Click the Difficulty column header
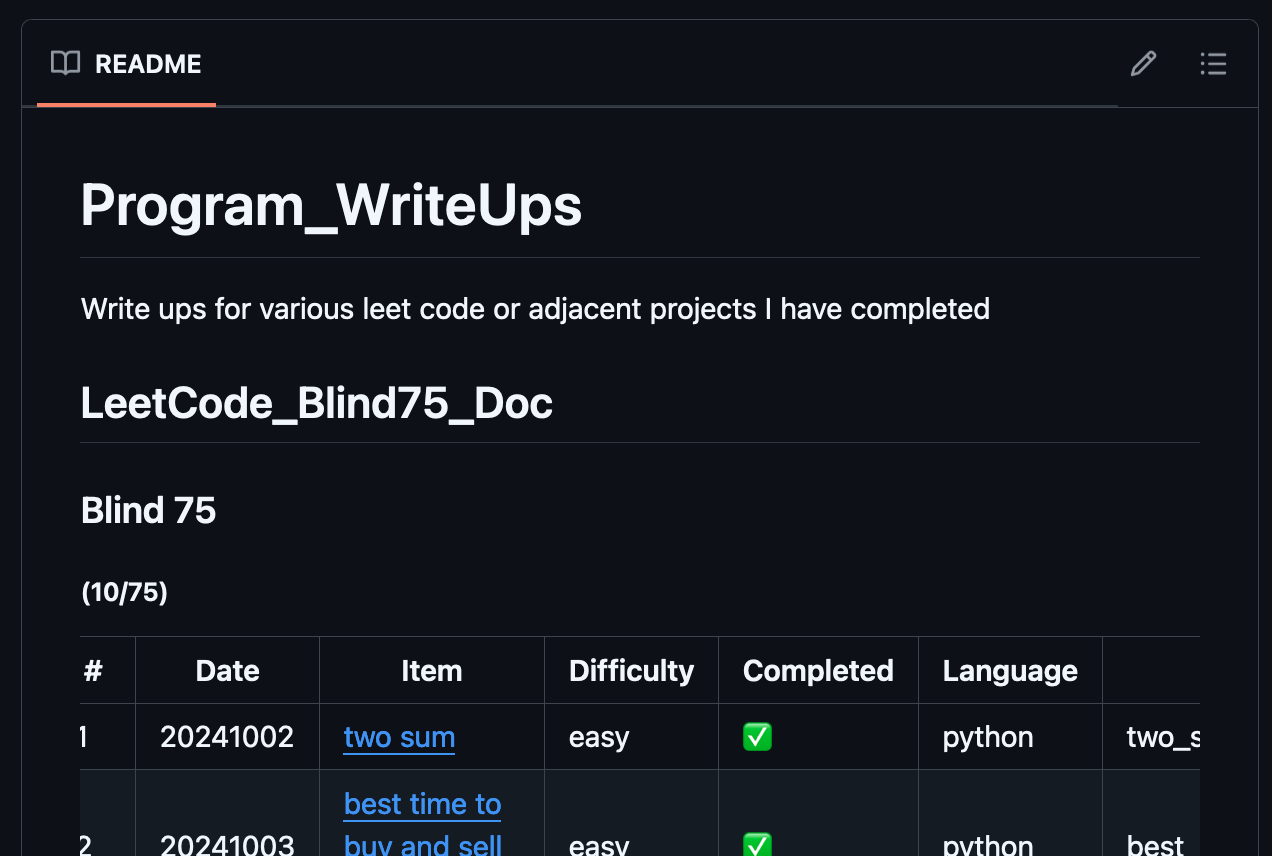The image size is (1272, 856). [631, 670]
